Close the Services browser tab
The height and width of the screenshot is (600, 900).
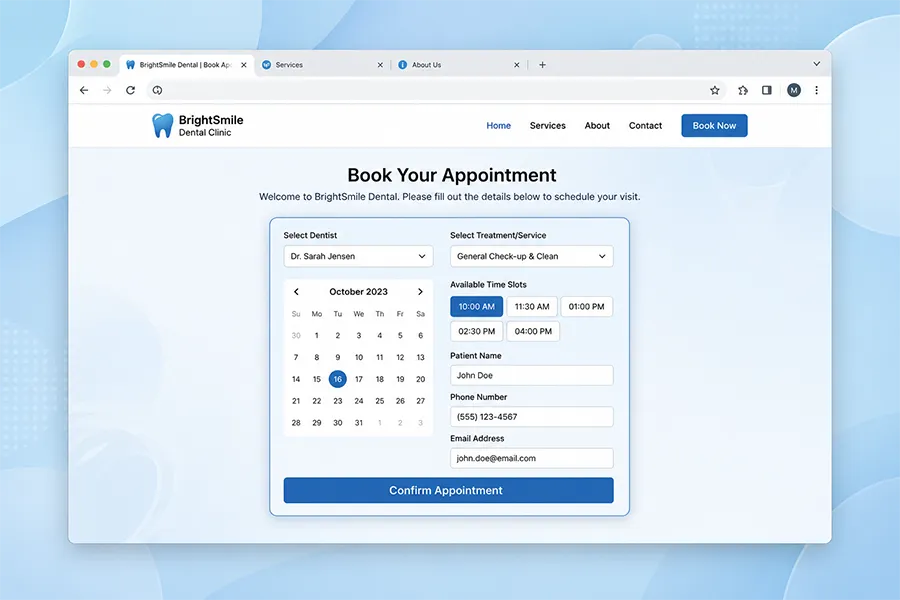[x=380, y=65]
